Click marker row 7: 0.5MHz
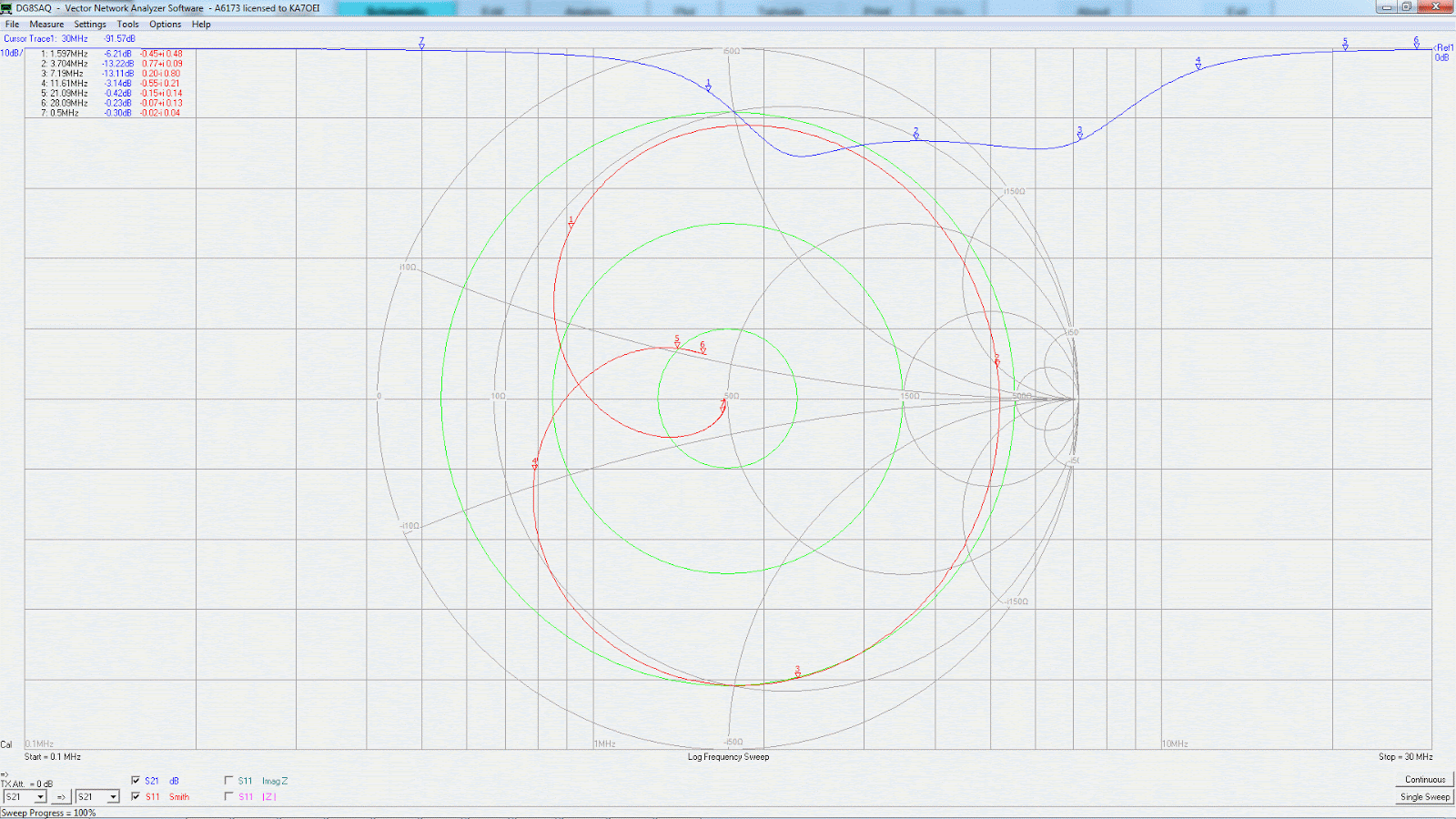Screen dimensions: 1456x819 click(x=111, y=113)
